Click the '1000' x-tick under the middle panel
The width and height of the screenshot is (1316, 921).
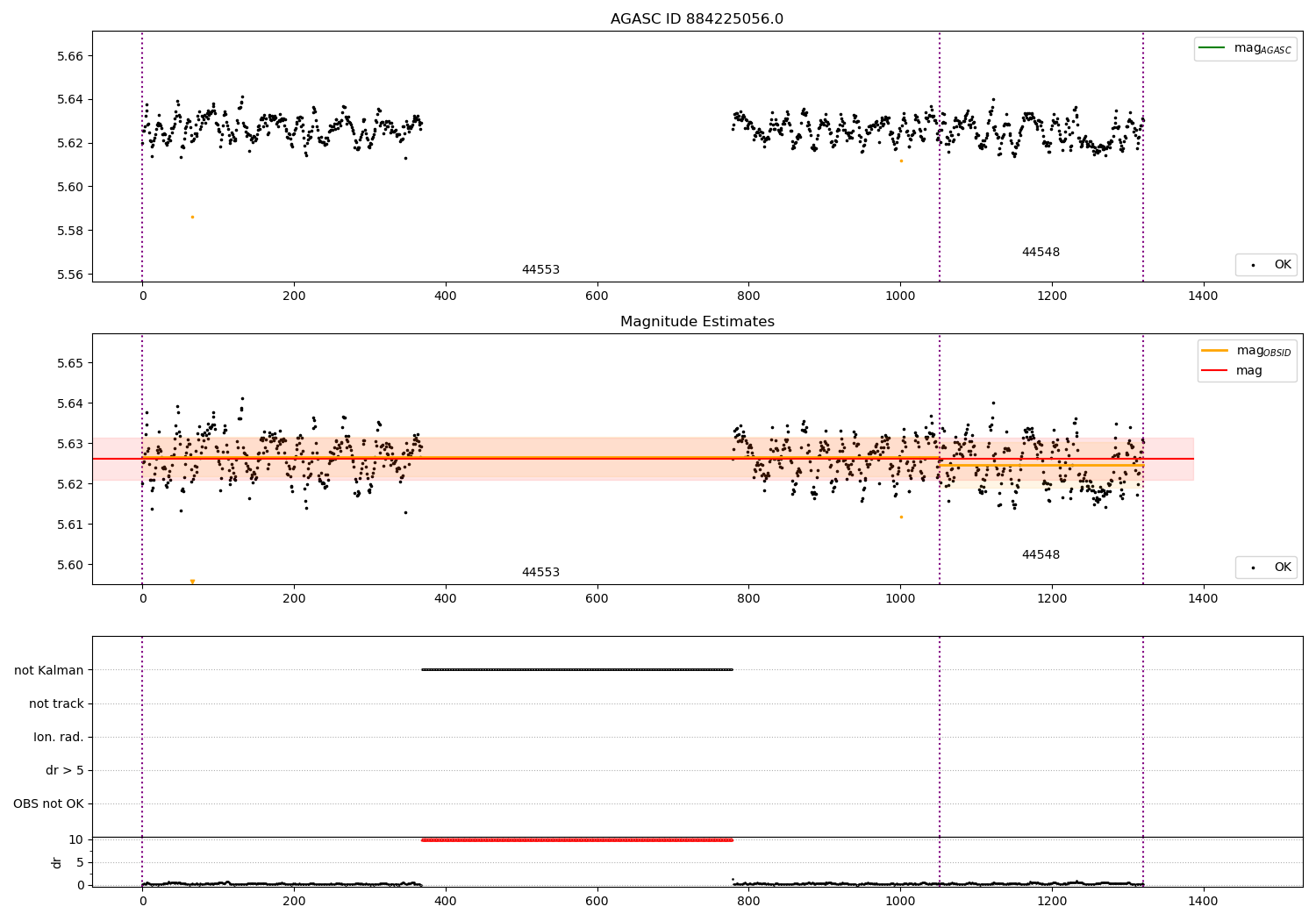click(x=899, y=598)
